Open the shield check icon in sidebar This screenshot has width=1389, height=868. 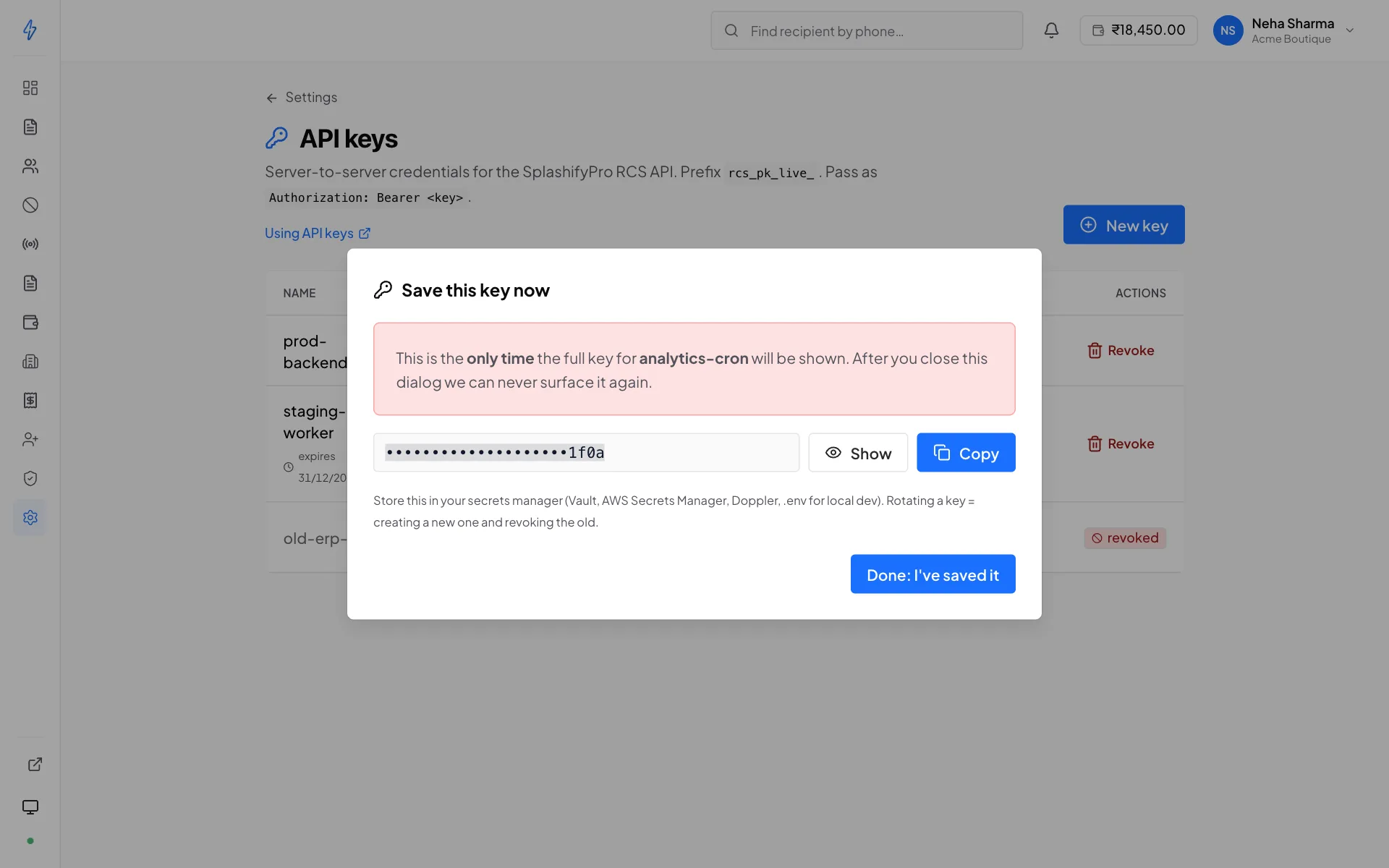[30, 479]
